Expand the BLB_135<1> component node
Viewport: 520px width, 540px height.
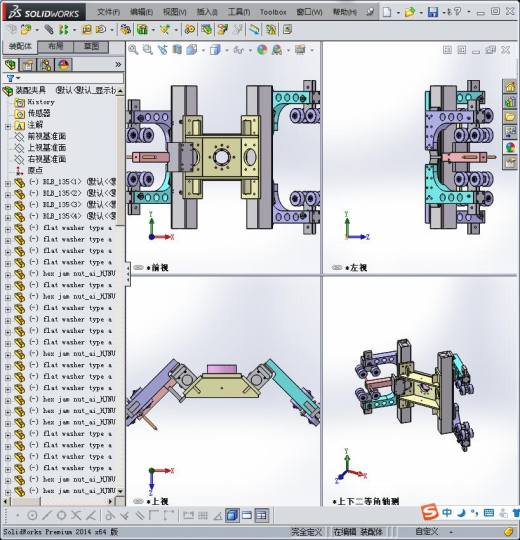point(8,183)
